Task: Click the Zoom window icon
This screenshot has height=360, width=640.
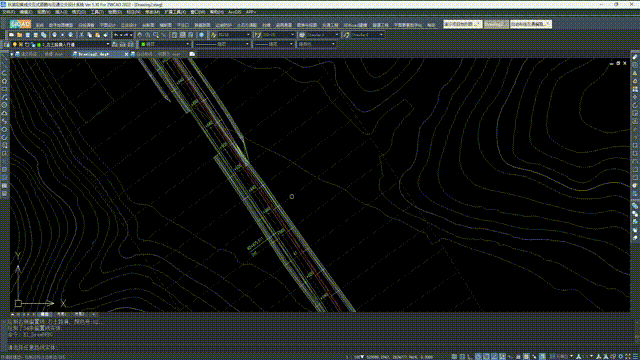Action: (156, 35)
